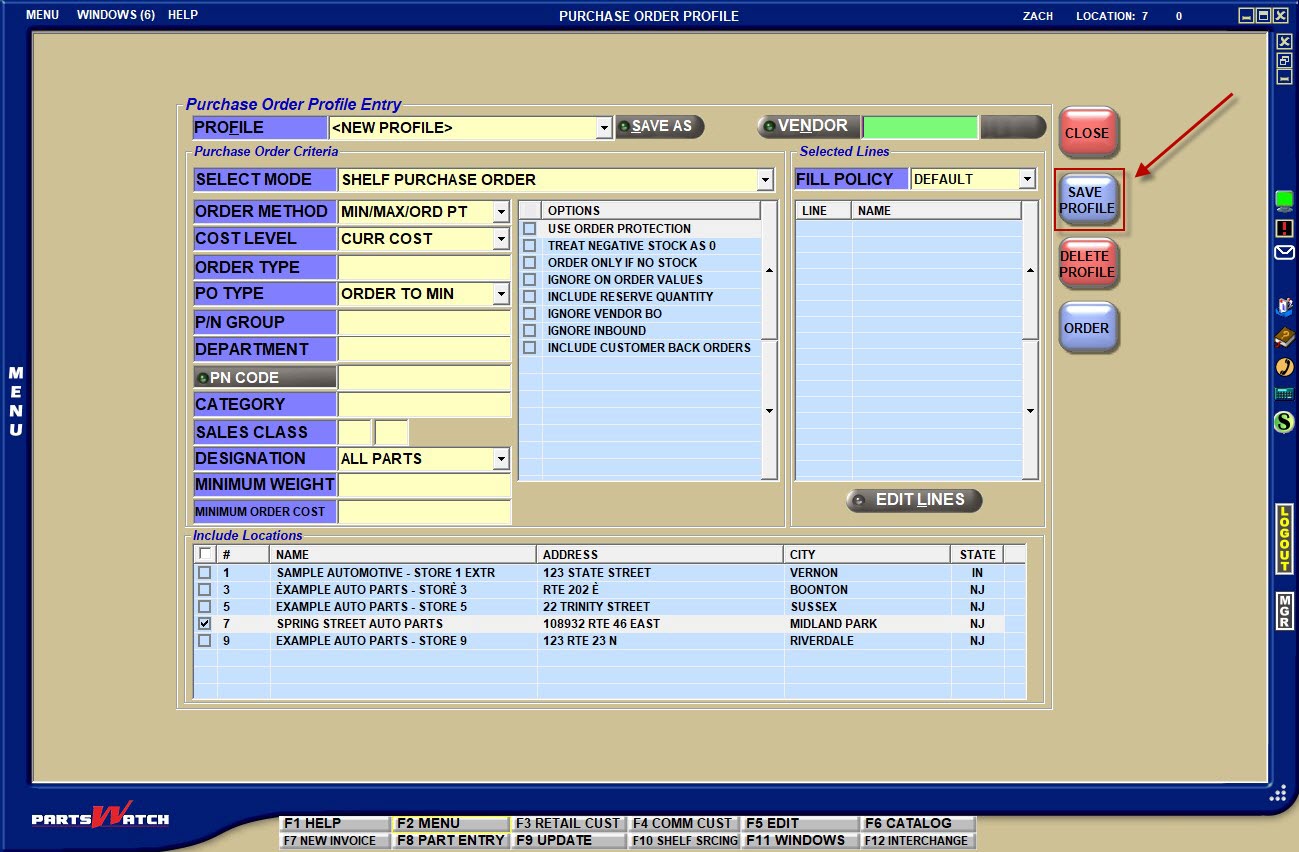Click the book icon in right sidebar
Image resolution: width=1299 pixels, height=852 pixels.
coord(1285,338)
